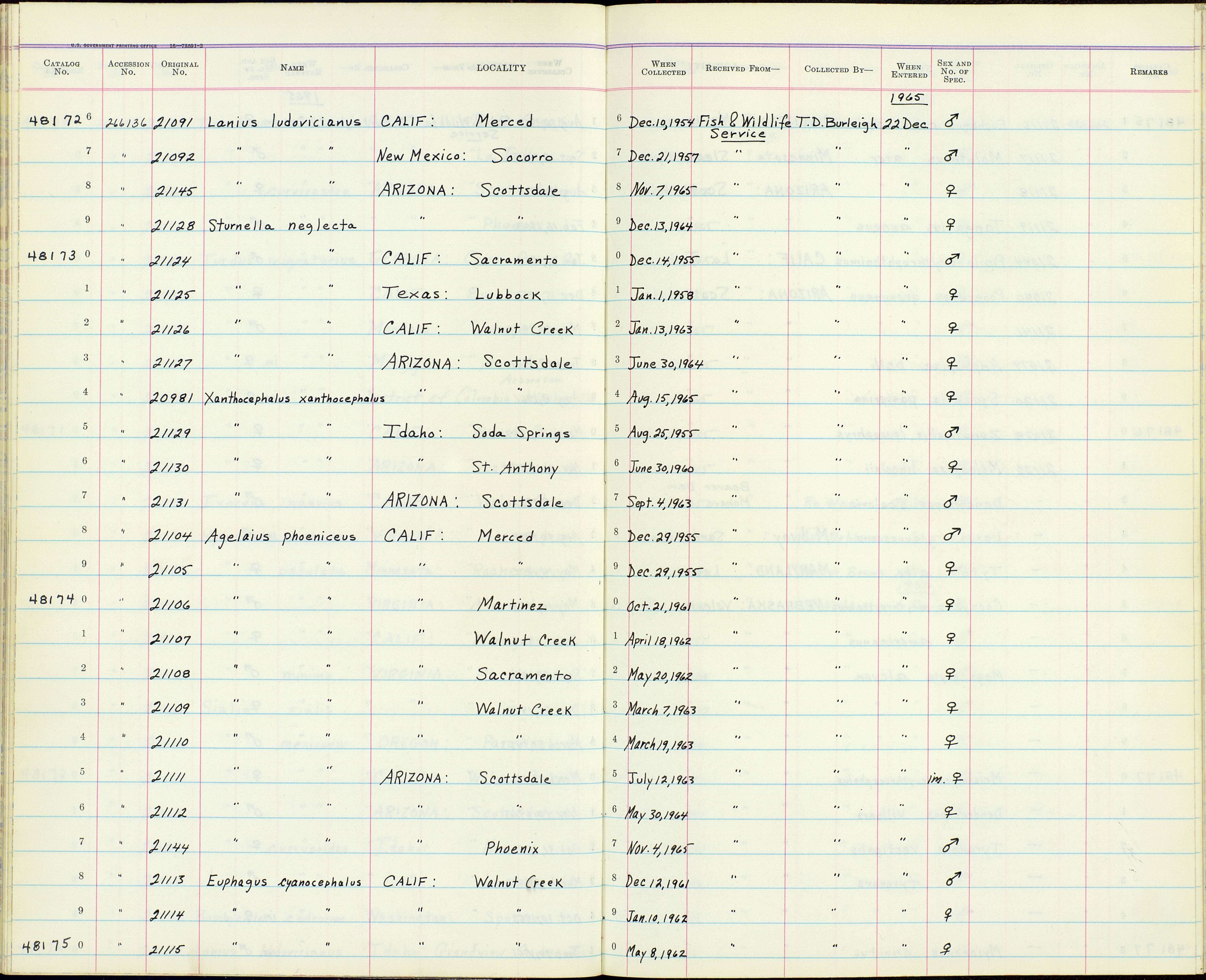Click the 'When Collected' column header
The image size is (1206, 980).
[663, 68]
